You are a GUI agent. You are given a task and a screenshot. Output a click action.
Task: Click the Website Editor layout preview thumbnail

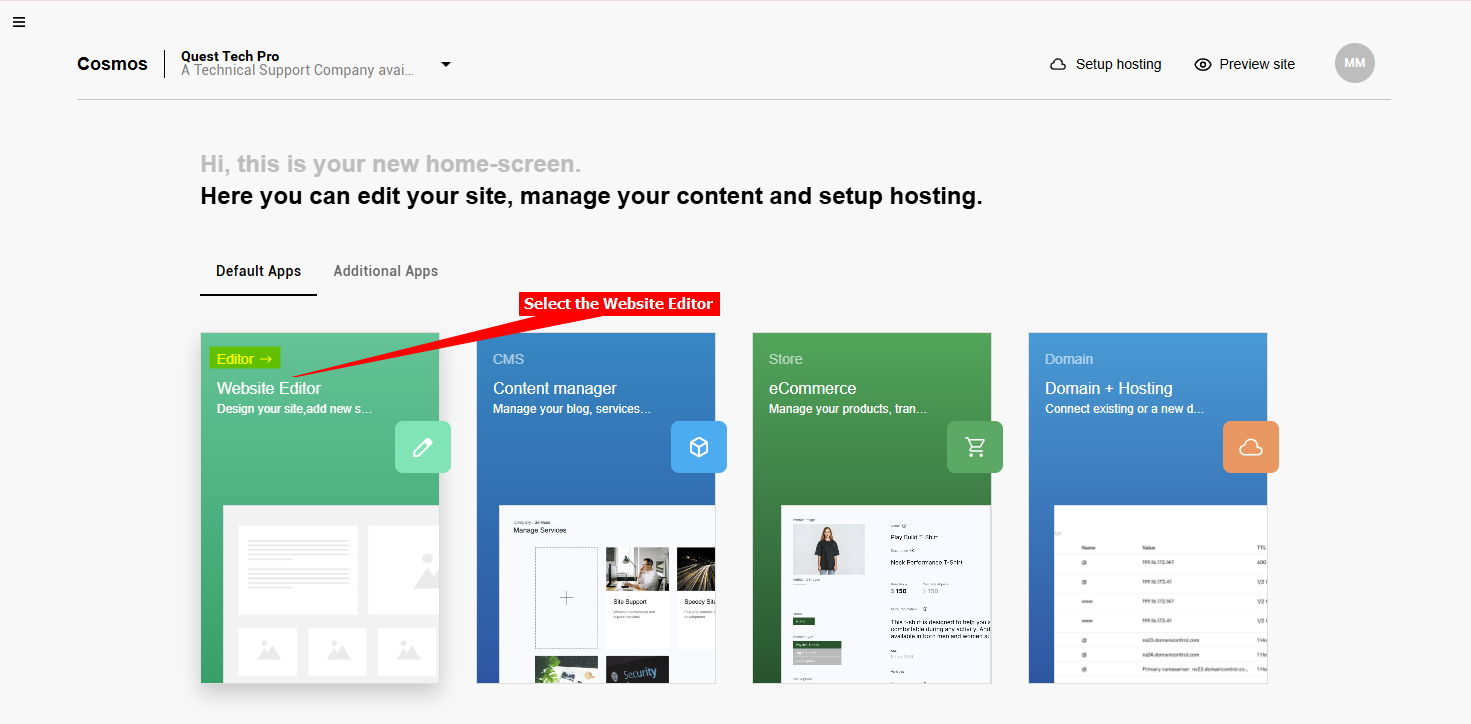(331, 594)
